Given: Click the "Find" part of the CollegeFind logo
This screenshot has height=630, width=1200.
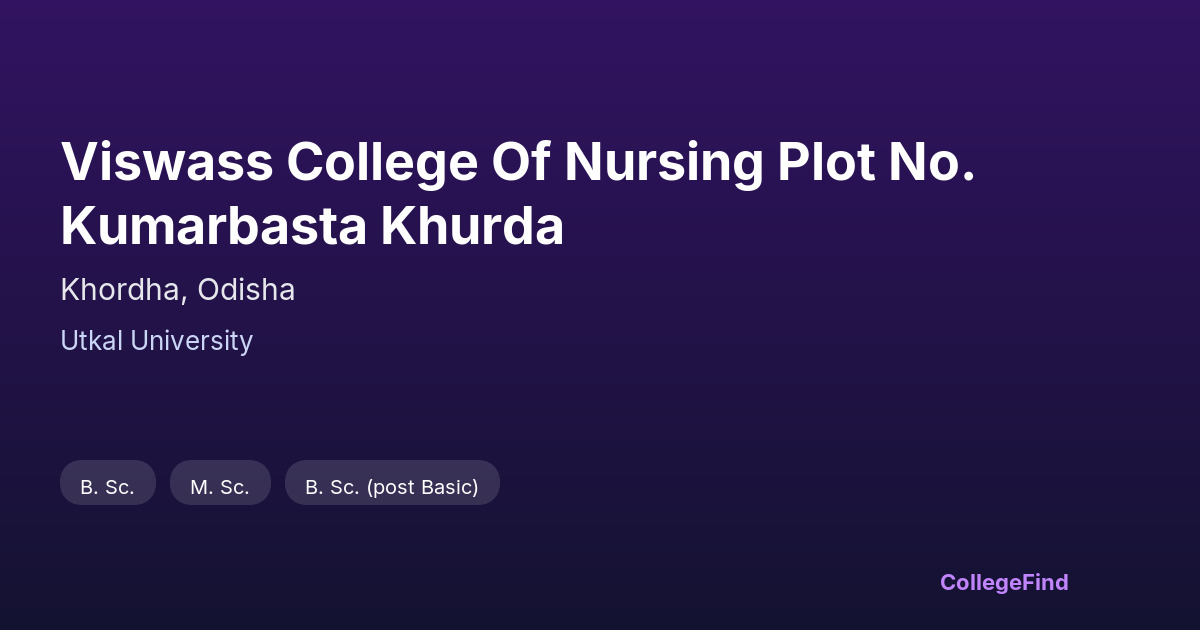Looking at the screenshot, I should point(1044,582).
